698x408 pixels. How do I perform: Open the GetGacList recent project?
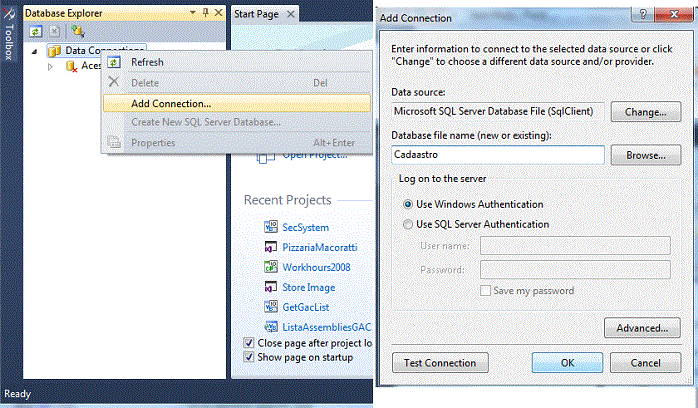pyautogui.click(x=305, y=307)
